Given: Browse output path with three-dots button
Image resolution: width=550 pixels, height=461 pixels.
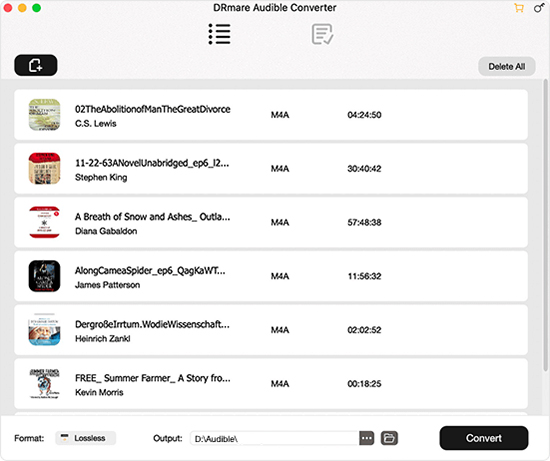Looking at the screenshot, I should pyautogui.click(x=367, y=438).
